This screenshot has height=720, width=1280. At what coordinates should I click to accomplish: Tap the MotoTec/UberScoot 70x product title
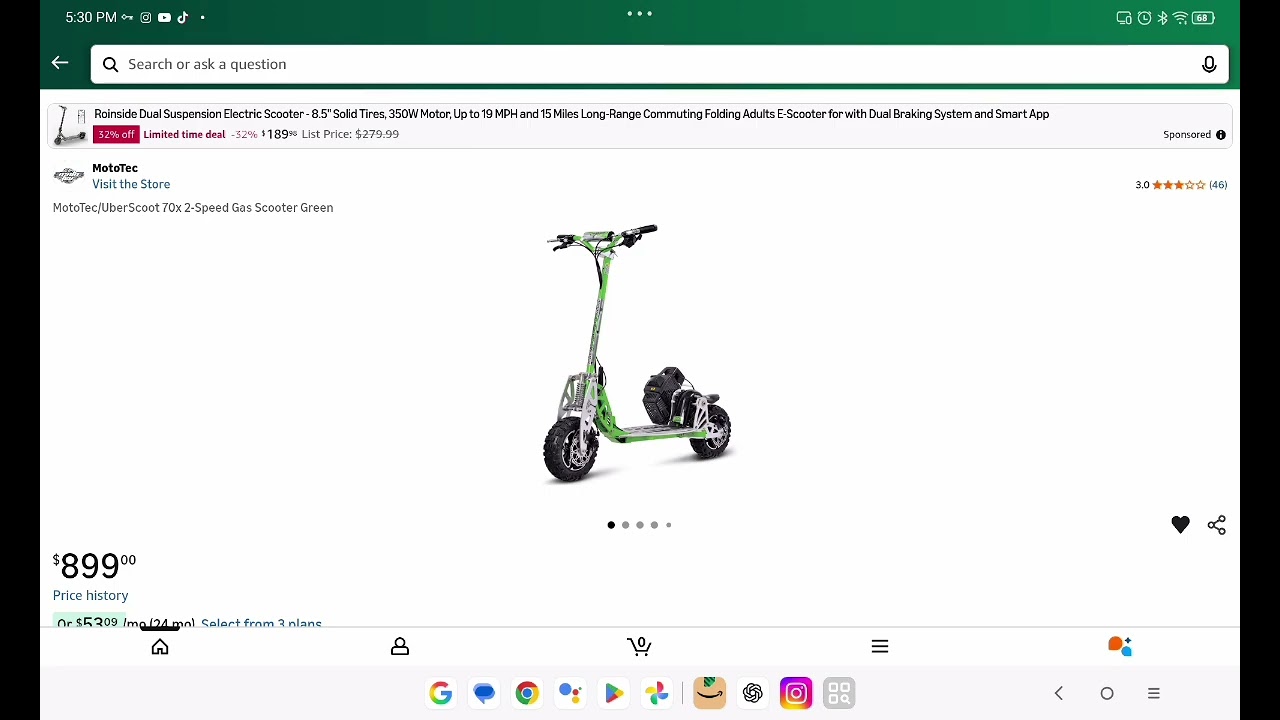(x=193, y=208)
